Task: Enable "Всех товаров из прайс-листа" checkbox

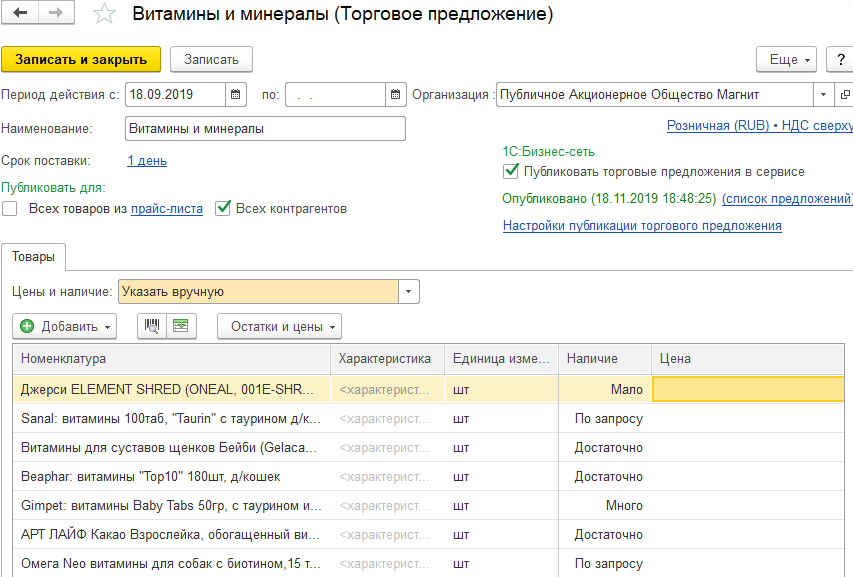Action: [x=10, y=209]
